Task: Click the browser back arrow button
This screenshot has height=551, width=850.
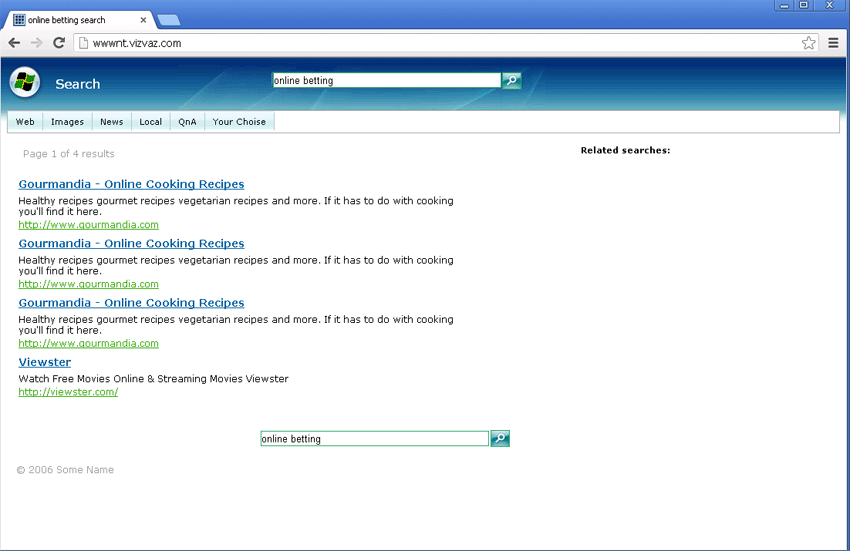Action: (x=14, y=43)
